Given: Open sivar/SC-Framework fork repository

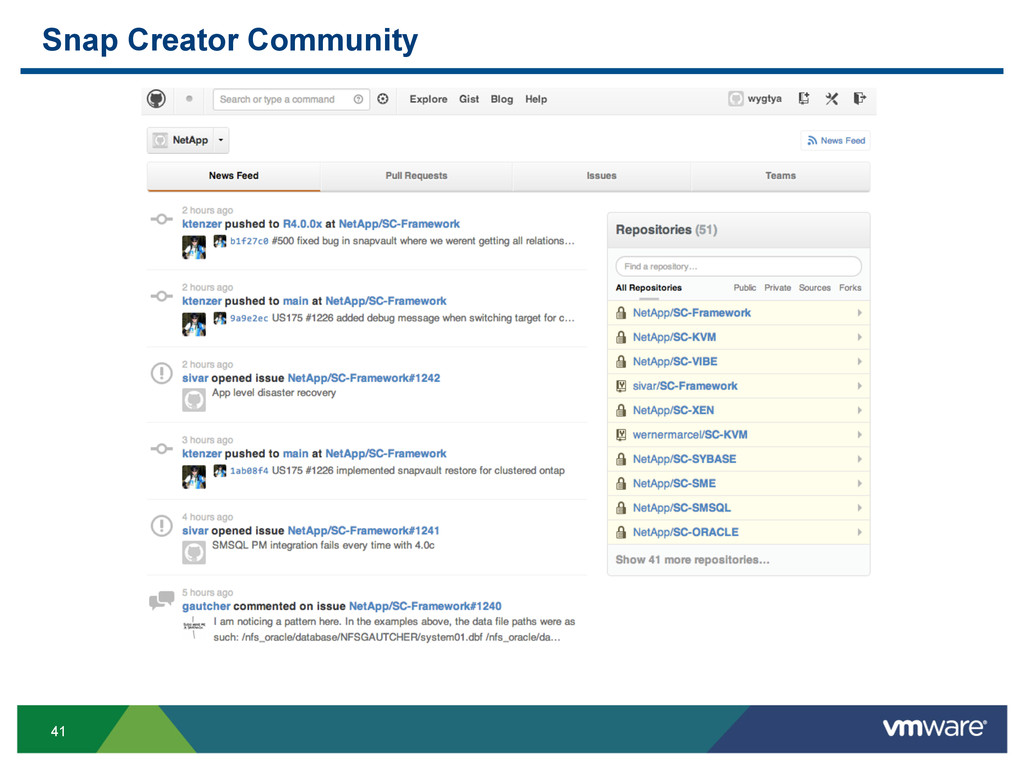Looking at the screenshot, I should [739, 386].
